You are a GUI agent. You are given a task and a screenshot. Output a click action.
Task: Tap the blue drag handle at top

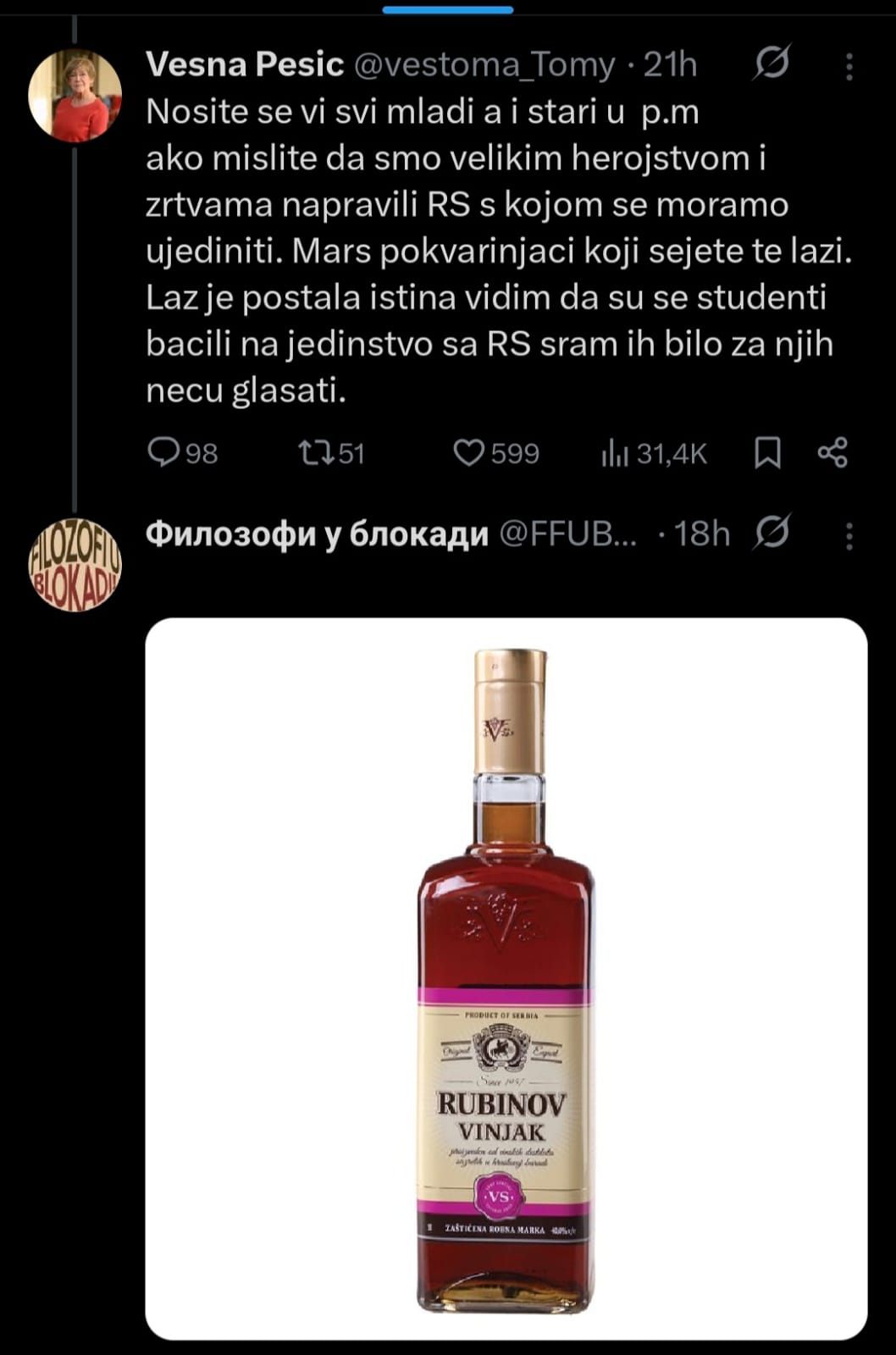(x=448, y=10)
